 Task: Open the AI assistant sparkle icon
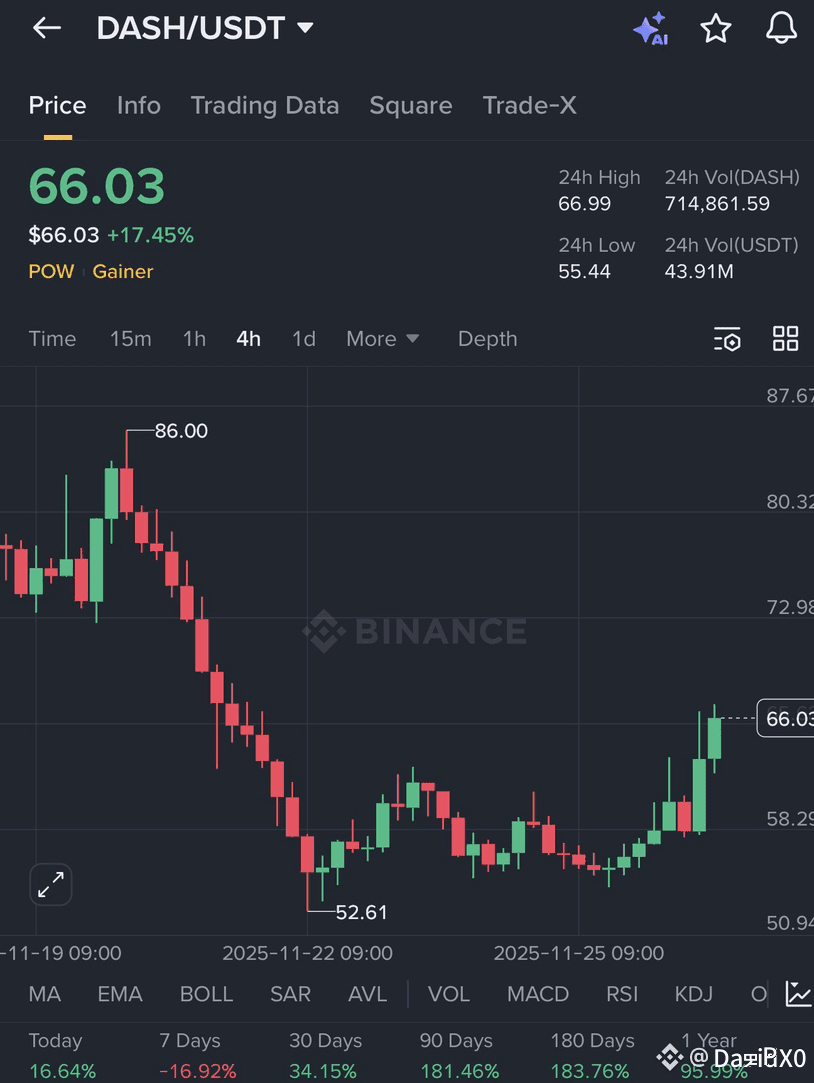[650, 29]
